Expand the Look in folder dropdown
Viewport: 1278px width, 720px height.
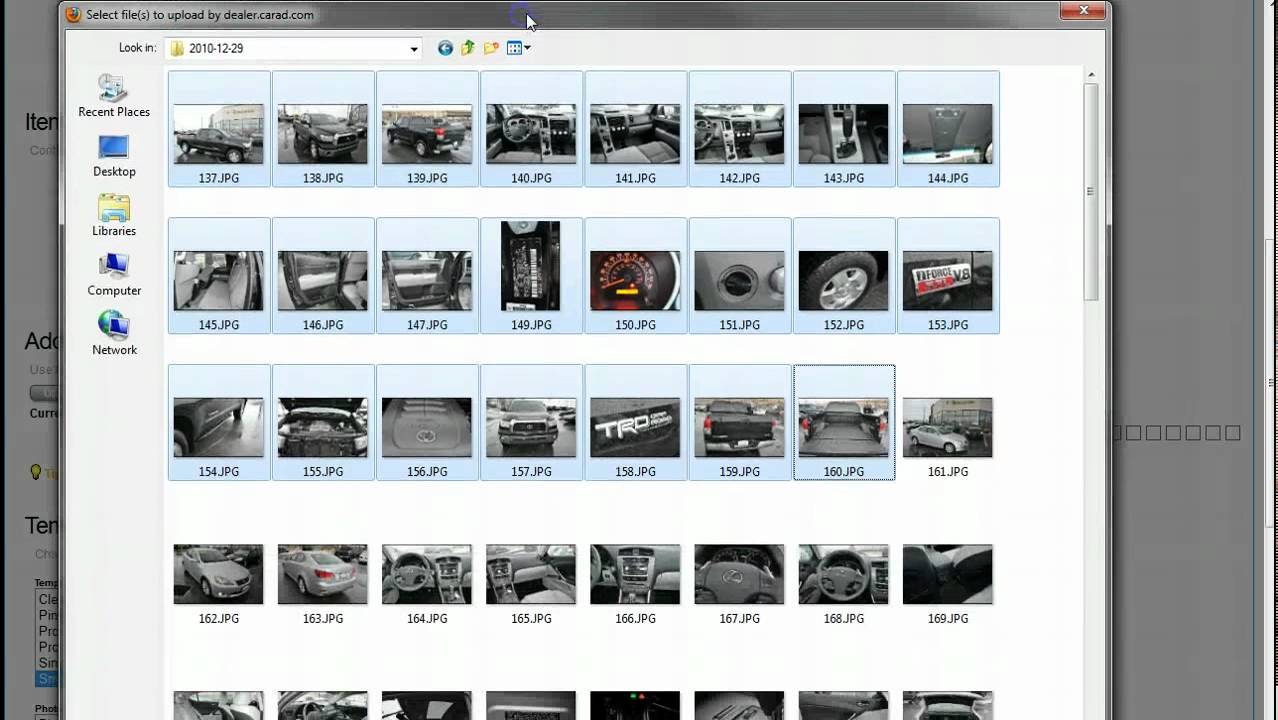pos(413,48)
